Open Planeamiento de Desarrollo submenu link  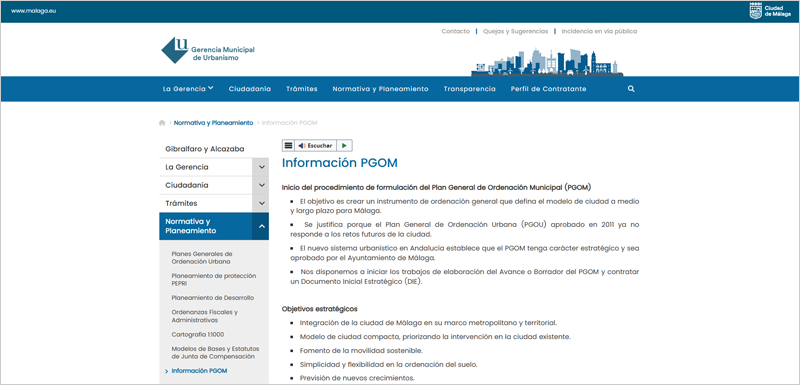pyautogui.click(x=213, y=298)
